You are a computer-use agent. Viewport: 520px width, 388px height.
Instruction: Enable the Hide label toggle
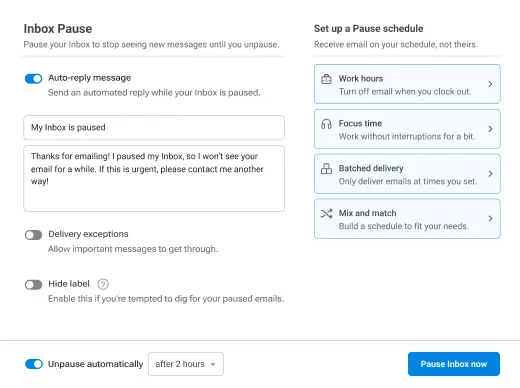(33, 285)
